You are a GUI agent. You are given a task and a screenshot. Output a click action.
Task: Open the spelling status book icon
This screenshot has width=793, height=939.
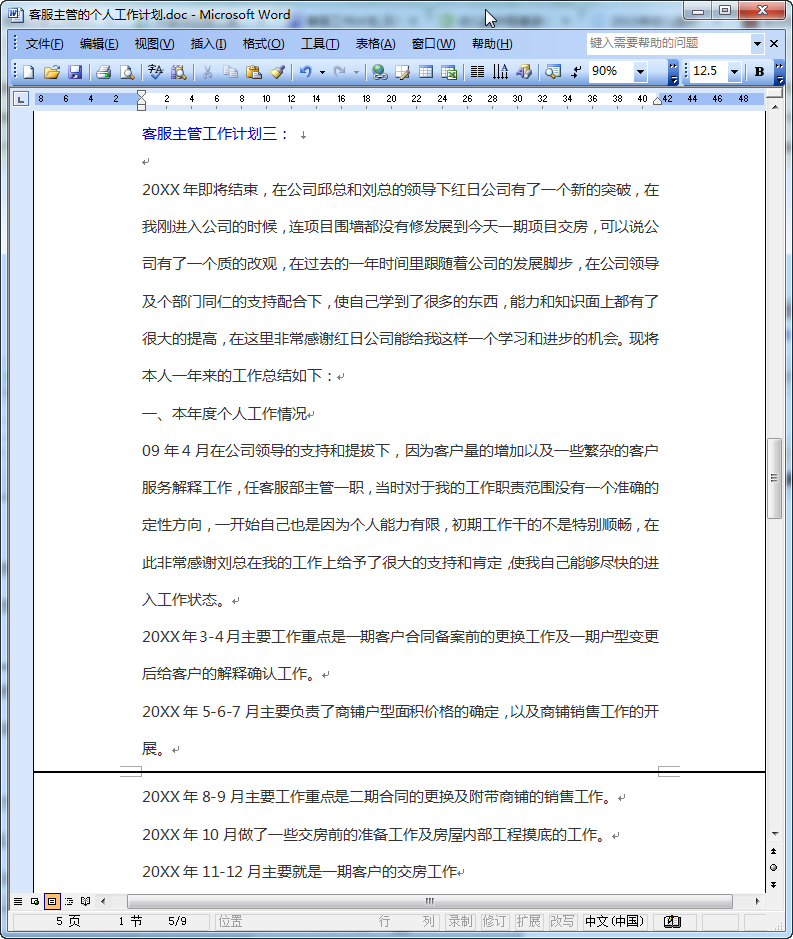coord(673,922)
